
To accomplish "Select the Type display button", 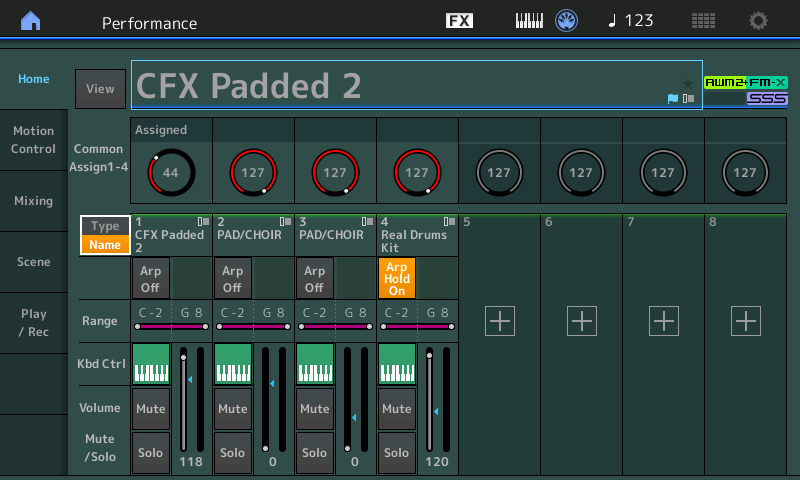I will (105, 226).
